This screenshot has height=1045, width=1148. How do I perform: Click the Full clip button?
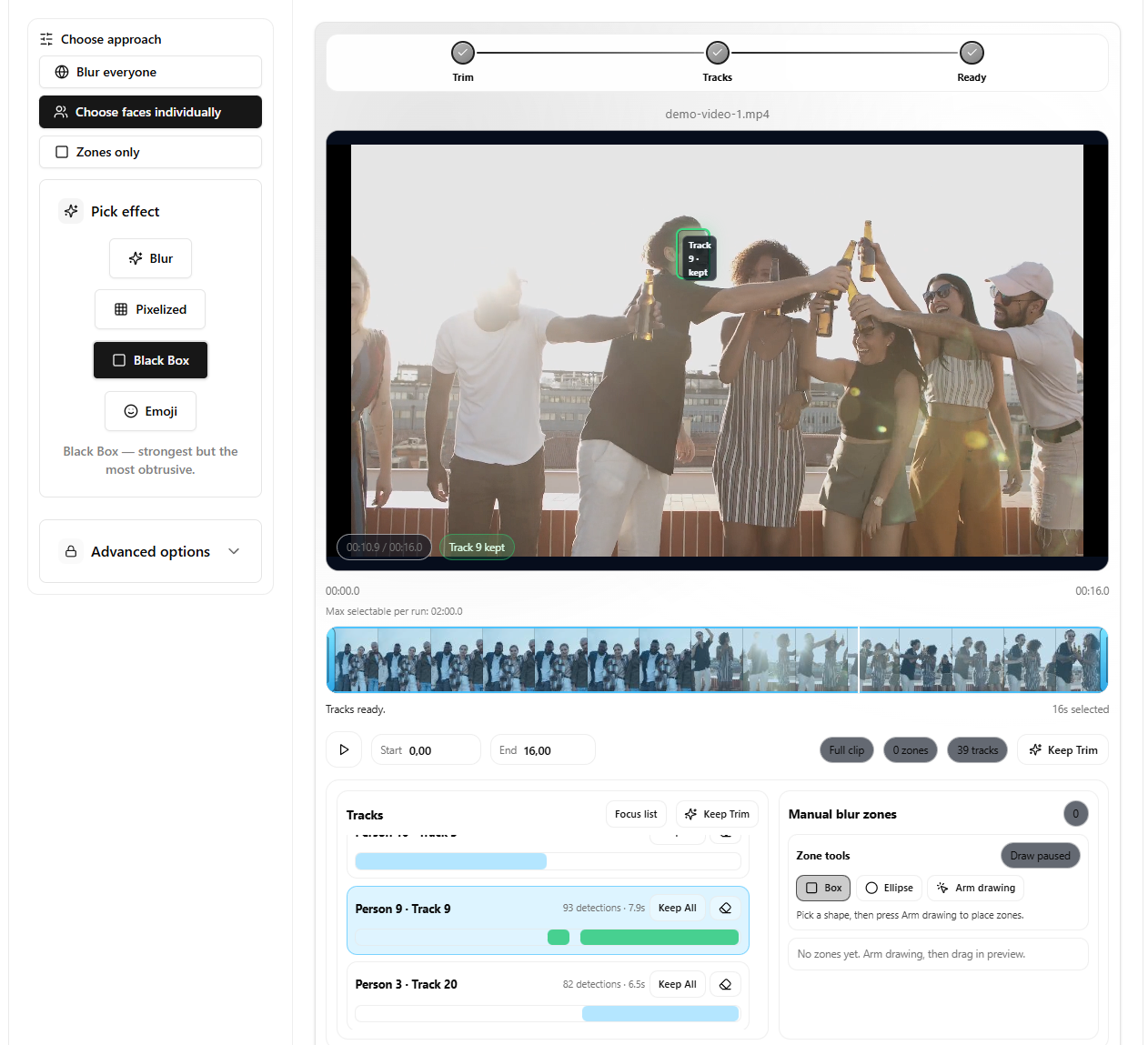(x=846, y=750)
